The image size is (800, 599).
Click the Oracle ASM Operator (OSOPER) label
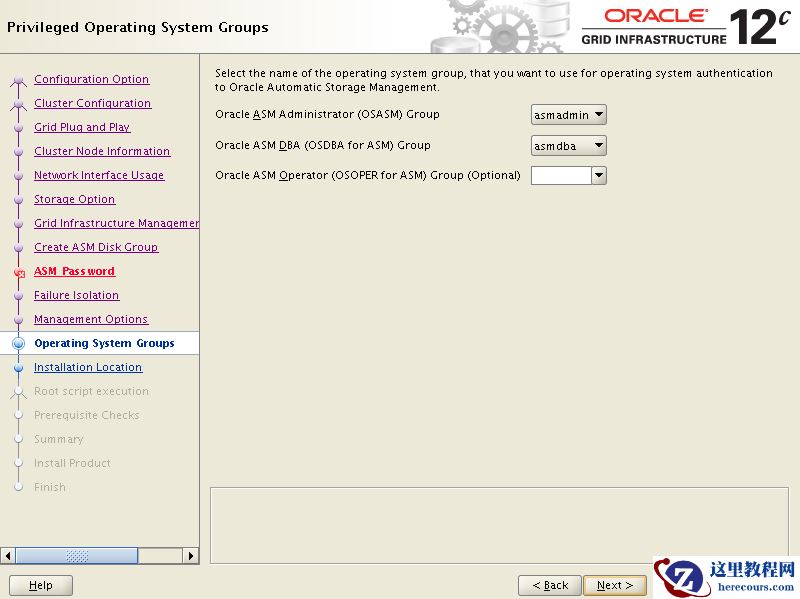[x=367, y=176]
